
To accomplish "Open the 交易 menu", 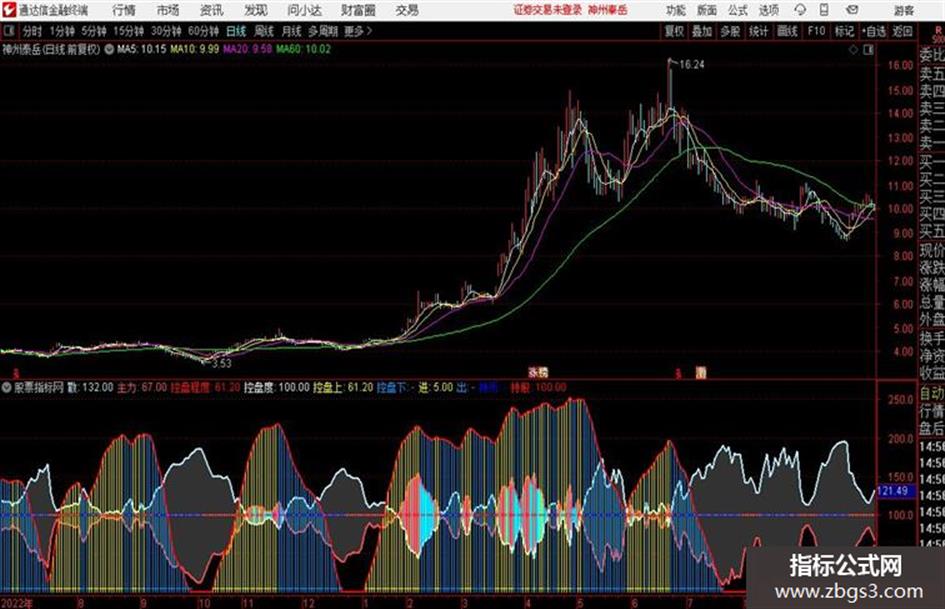I will click(407, 10).
